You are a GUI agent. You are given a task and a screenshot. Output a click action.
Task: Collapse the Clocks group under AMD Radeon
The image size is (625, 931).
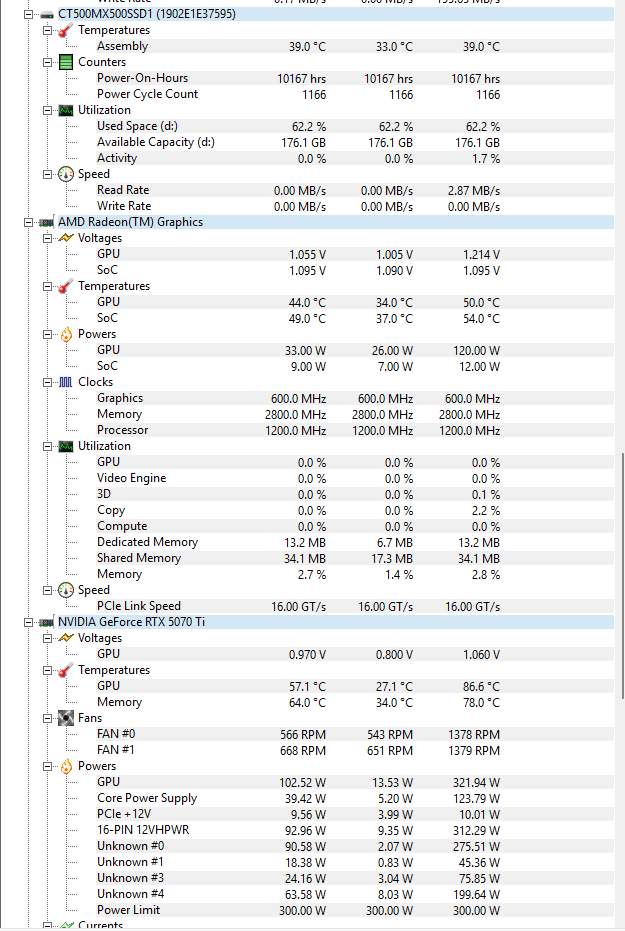[47, 382]
